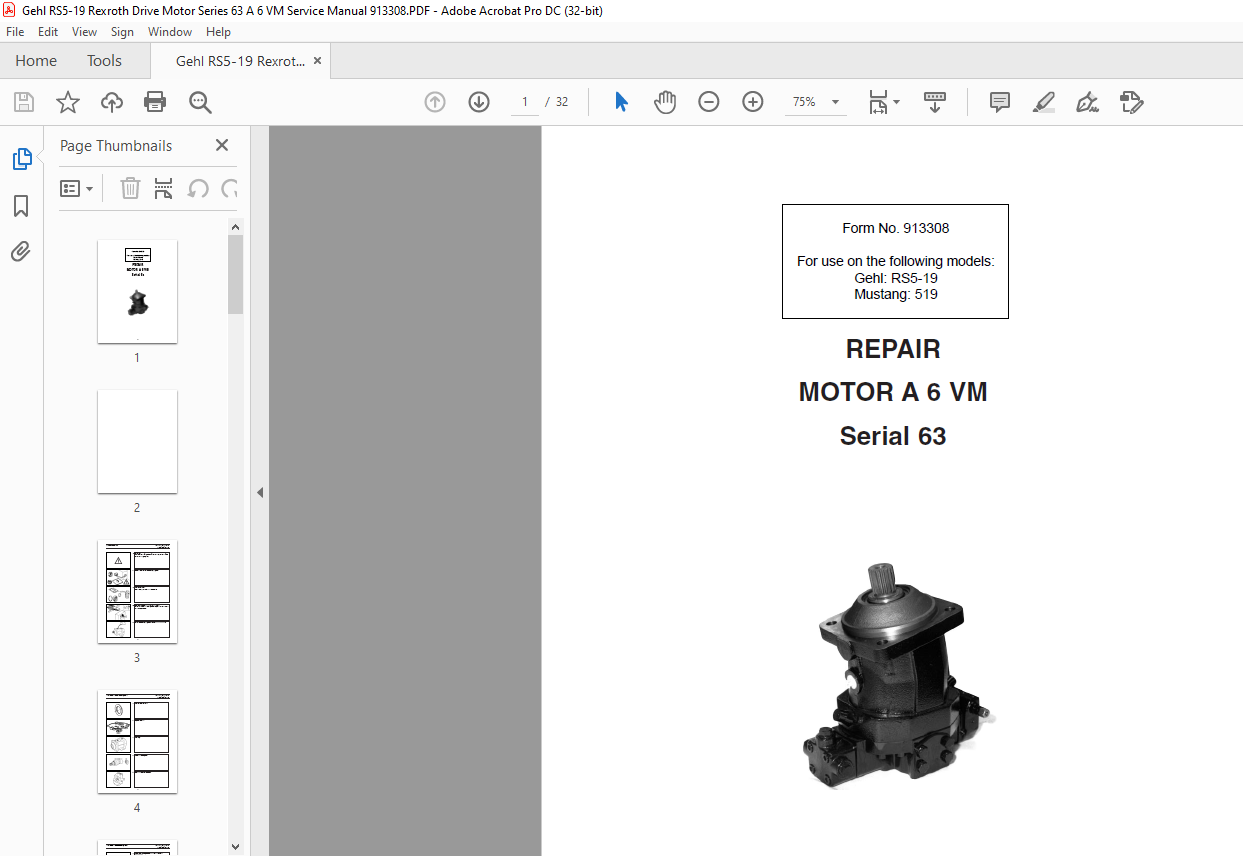1243x856 pixels.
Task: Click the 'Form No. 913308' text
Action: [895, 228]
